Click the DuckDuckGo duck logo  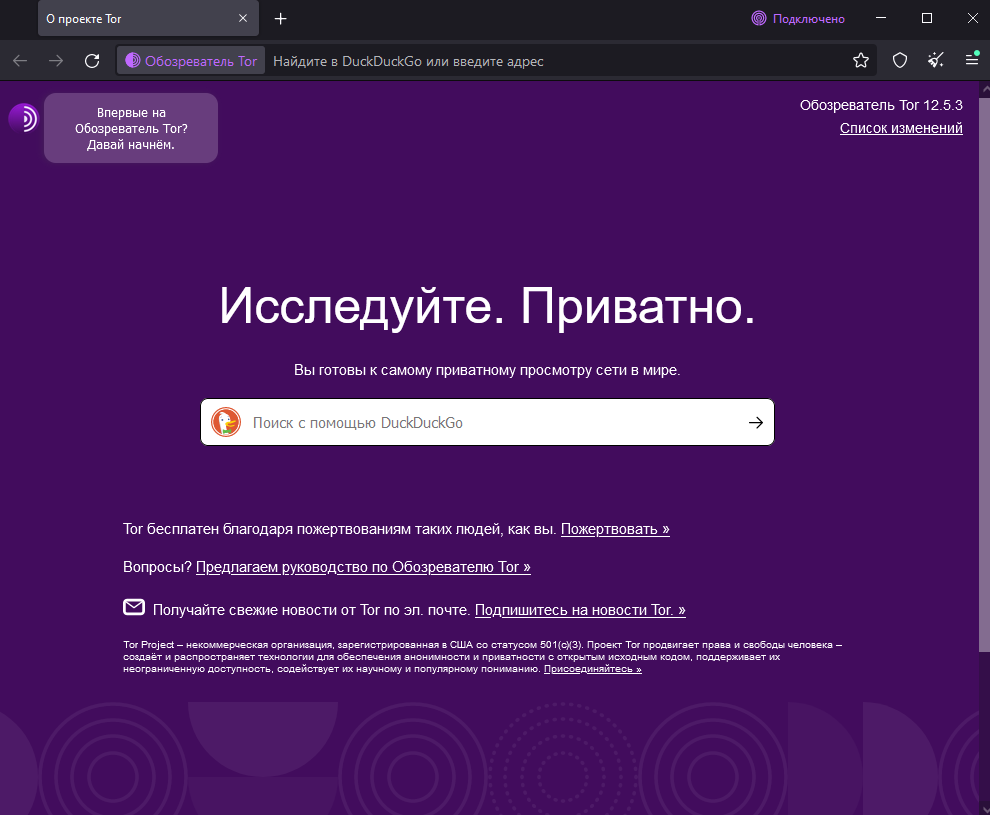tap(226, 422)
